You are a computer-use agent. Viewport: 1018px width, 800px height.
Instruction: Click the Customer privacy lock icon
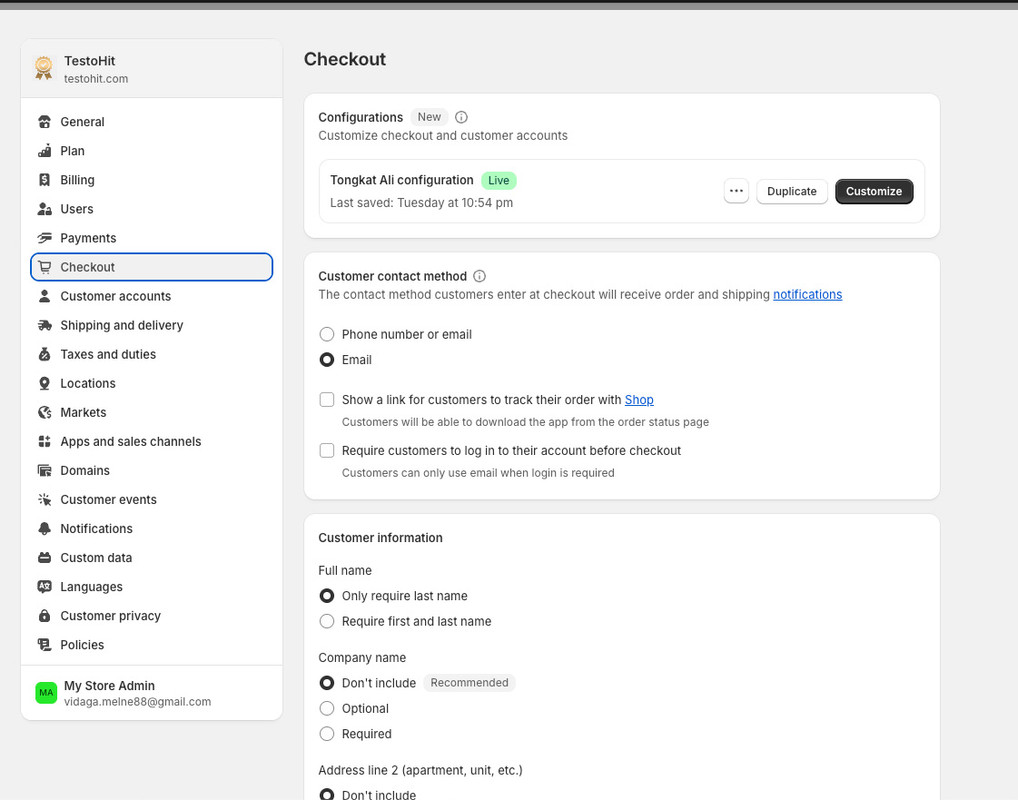tap(44, 616)
